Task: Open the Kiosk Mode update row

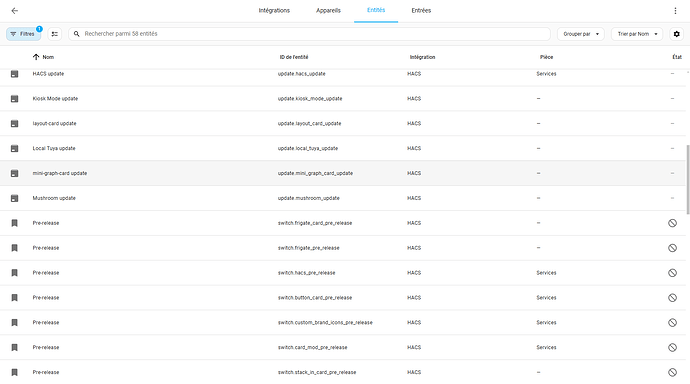Action: pyautogui.click(x=343, y=99)
